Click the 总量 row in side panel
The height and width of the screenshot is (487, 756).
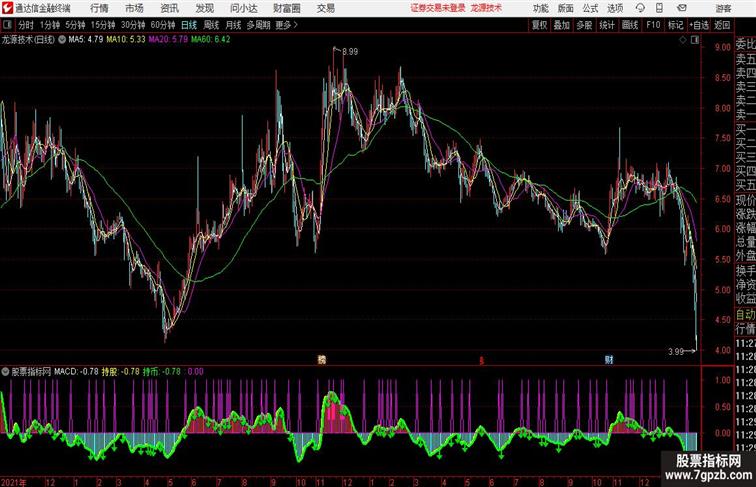pos(745,242)
